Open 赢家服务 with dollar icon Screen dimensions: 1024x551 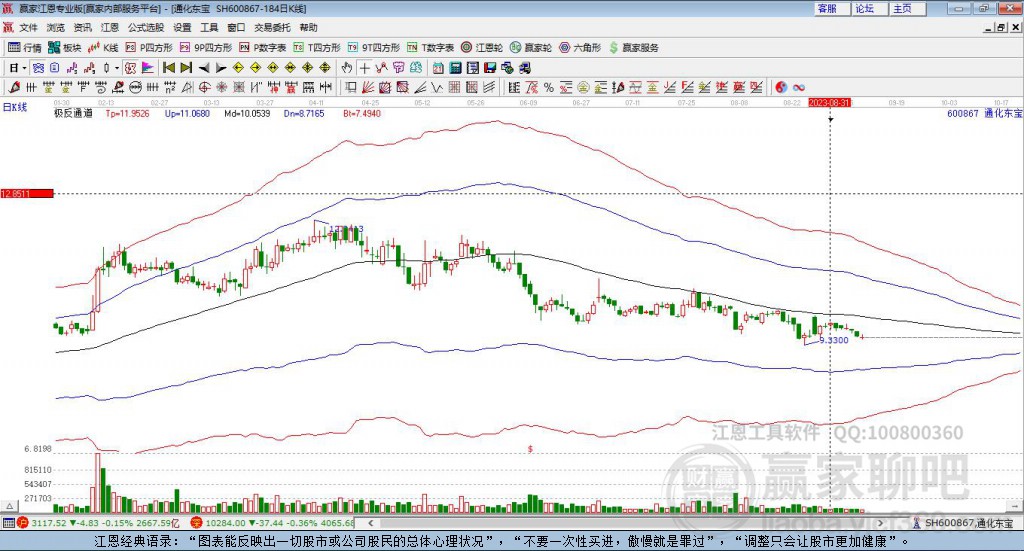(633, 48)
